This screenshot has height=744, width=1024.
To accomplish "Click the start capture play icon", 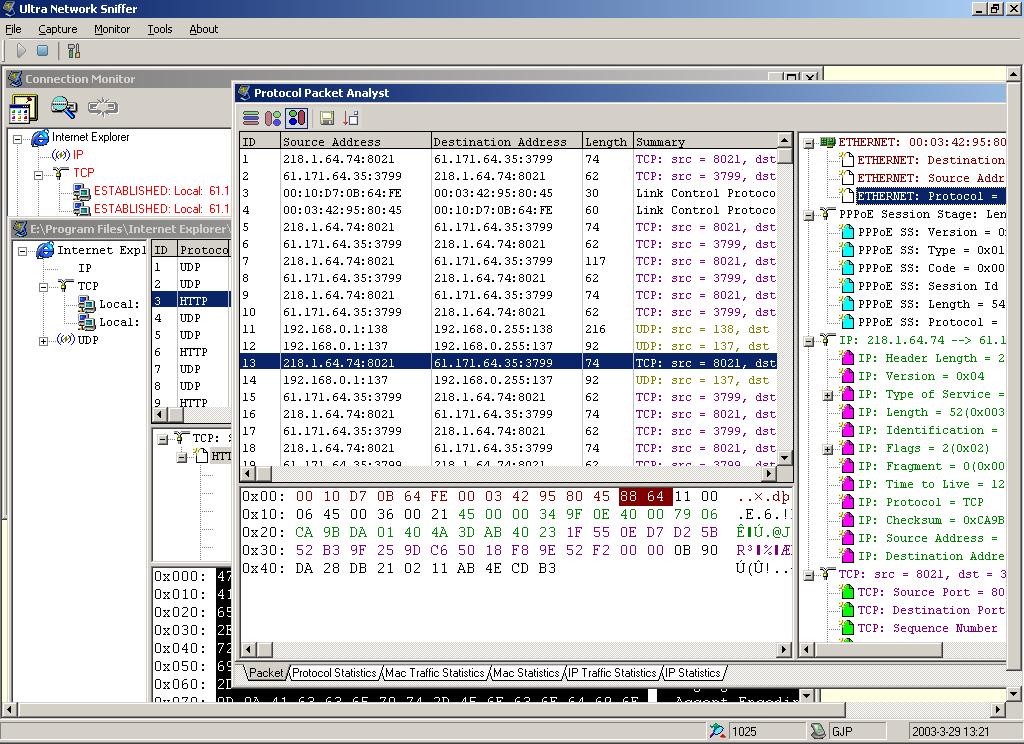I will pyautogui.click(x=21, y=51).
